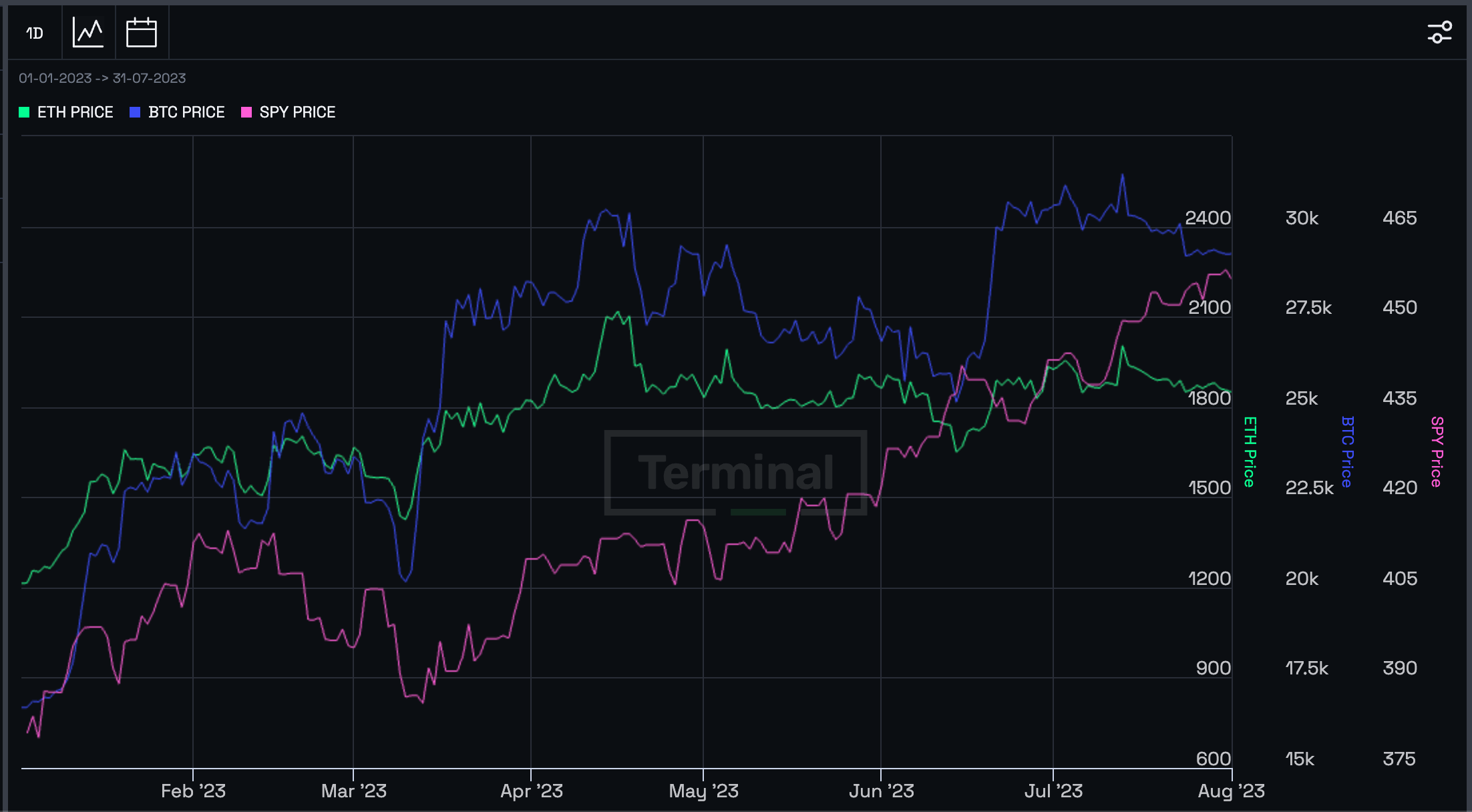Click the green ETH legend color square
This screenshot has height=812, width=1472.
(24, 112)
